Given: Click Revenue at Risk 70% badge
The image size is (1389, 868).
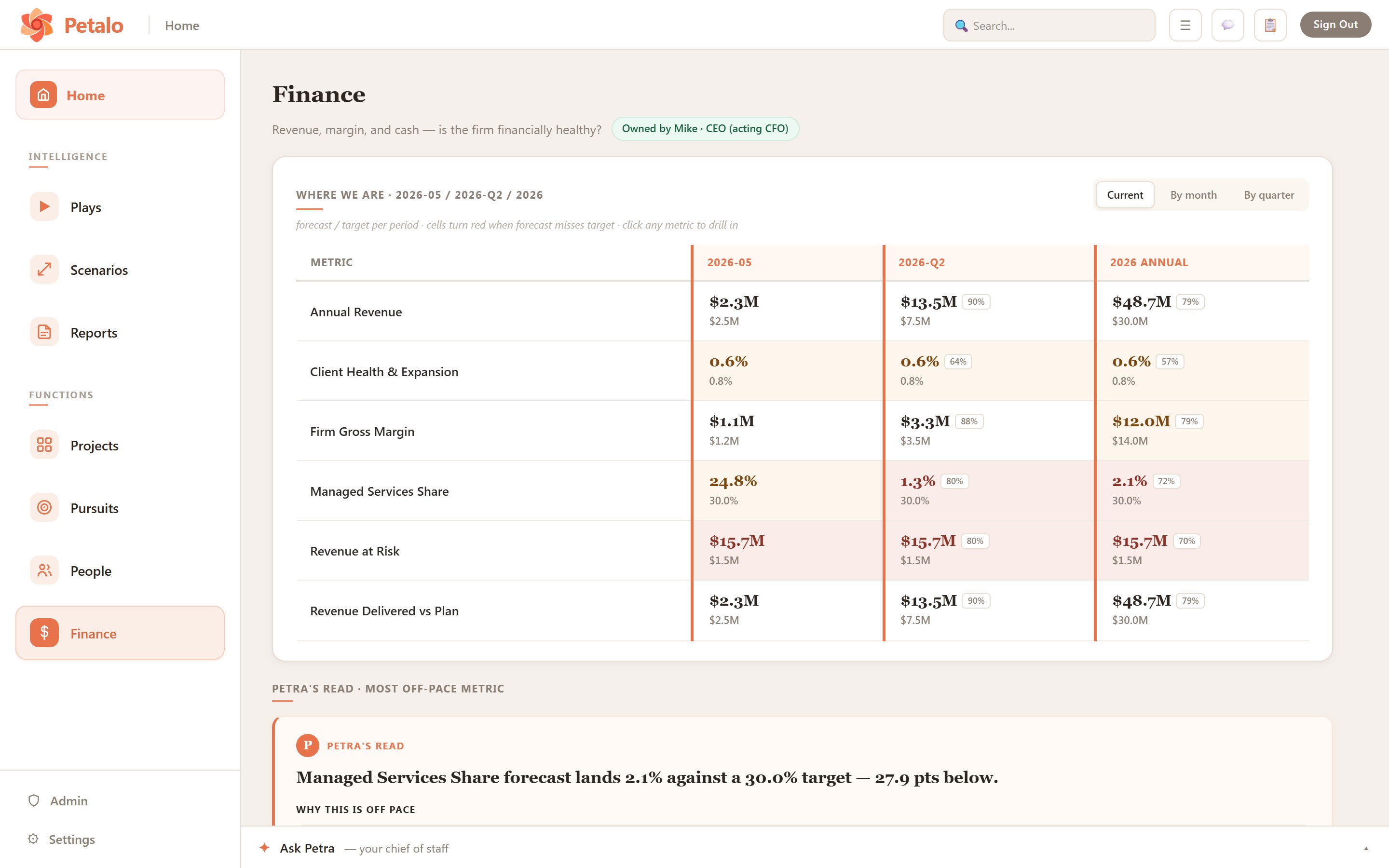Looking at the screenshot, I should pyautogui.click(x=1186, y=541).
